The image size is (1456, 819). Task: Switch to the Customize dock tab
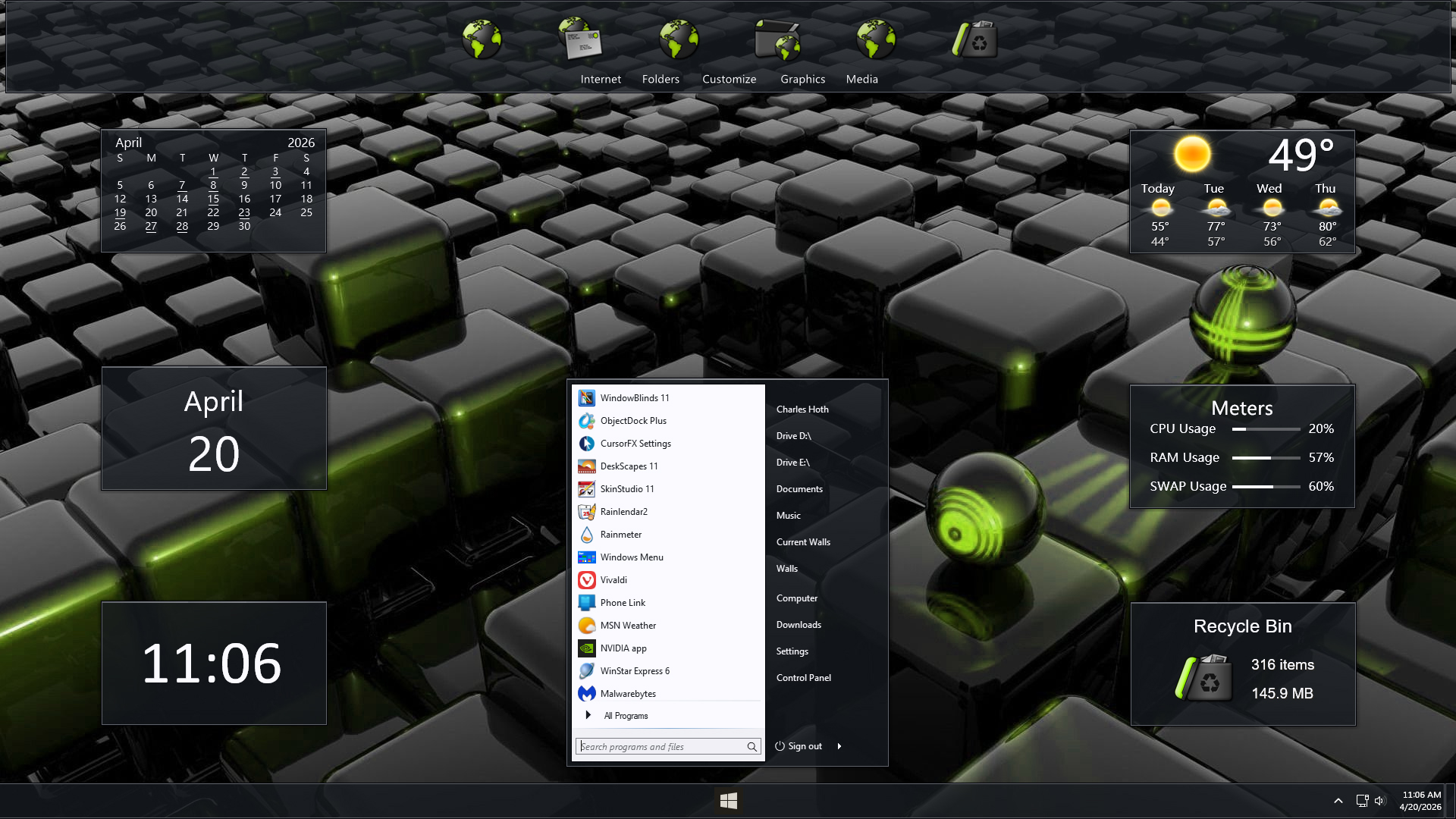pyautogui.click(x=729, y=79)
